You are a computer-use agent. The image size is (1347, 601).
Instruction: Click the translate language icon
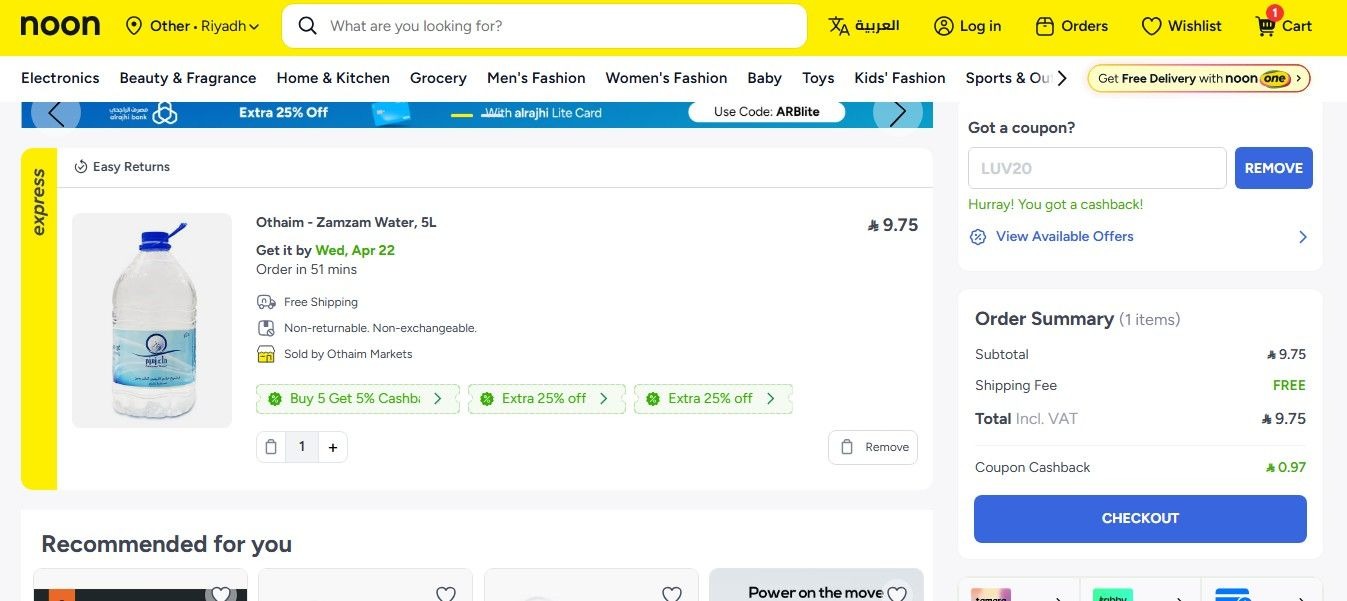tap(839, 26)
